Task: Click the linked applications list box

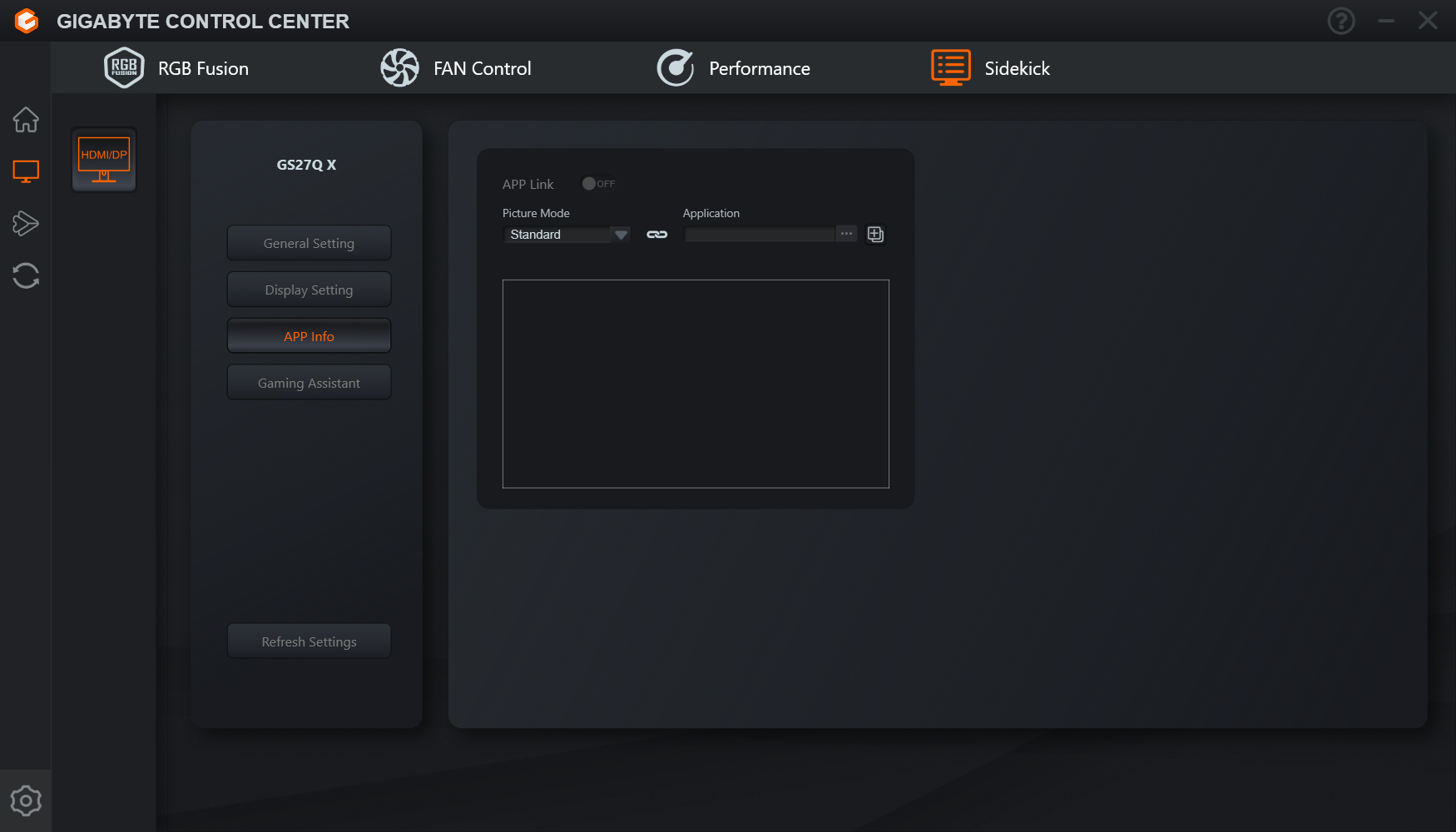Action: (x=696, y=384)
